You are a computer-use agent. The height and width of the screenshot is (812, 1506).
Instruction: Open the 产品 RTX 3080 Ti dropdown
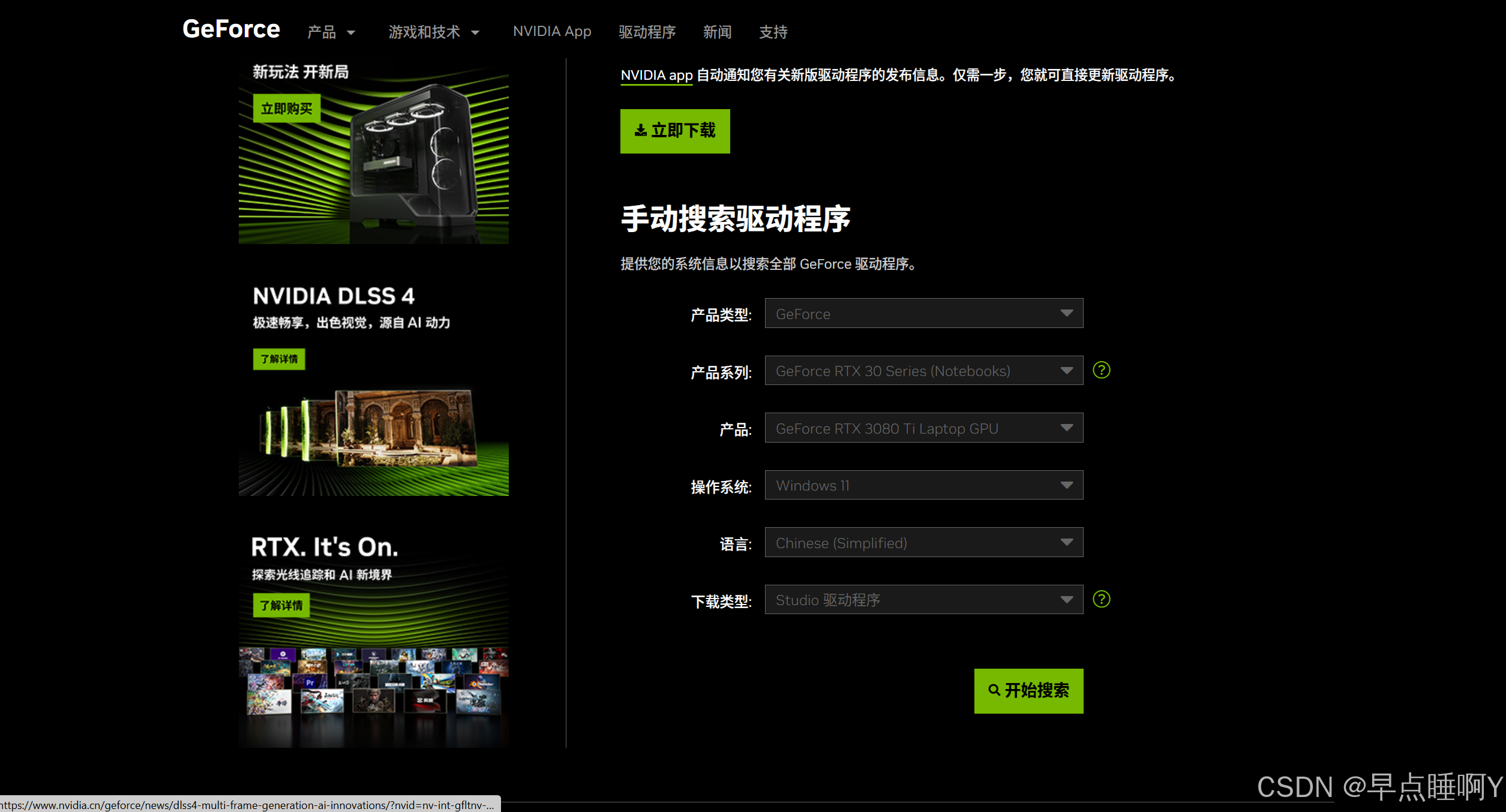tap(923, 428)
